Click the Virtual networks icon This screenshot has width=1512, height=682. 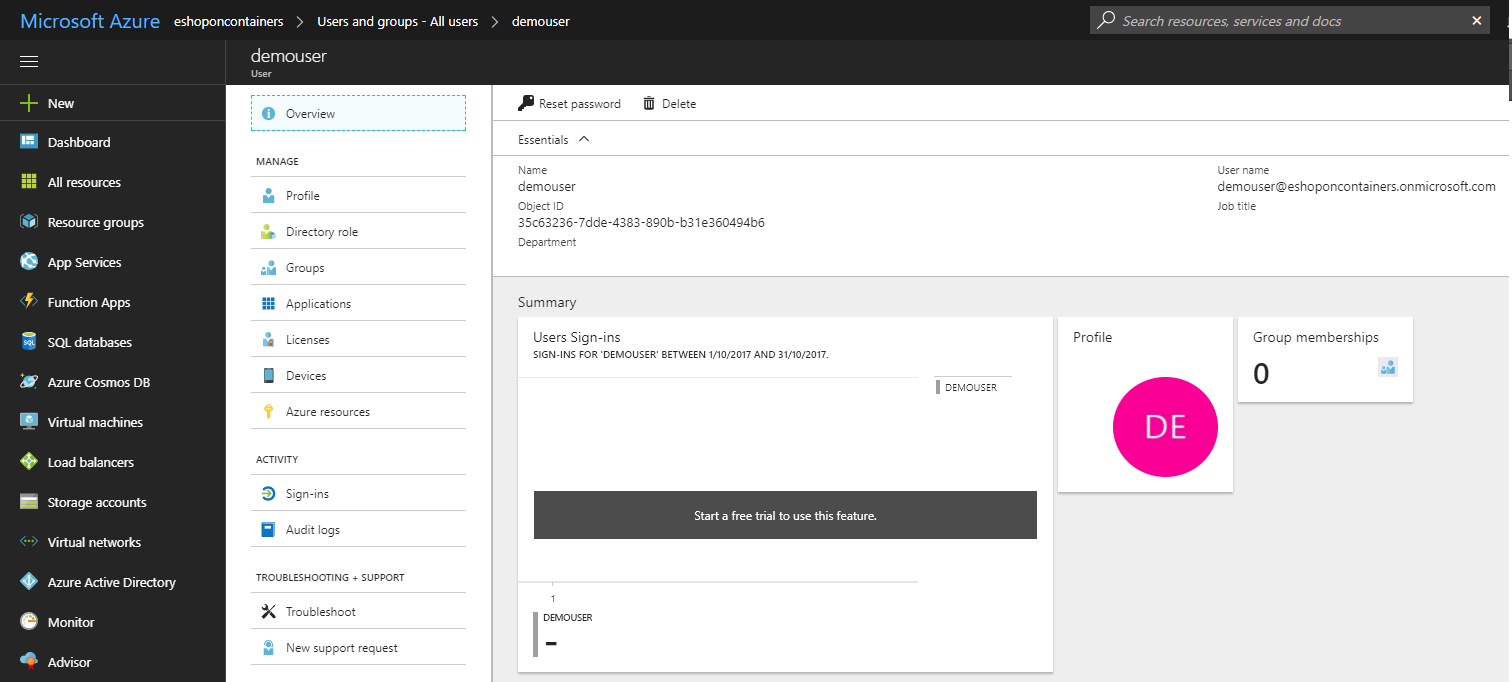tap(29, 542)
